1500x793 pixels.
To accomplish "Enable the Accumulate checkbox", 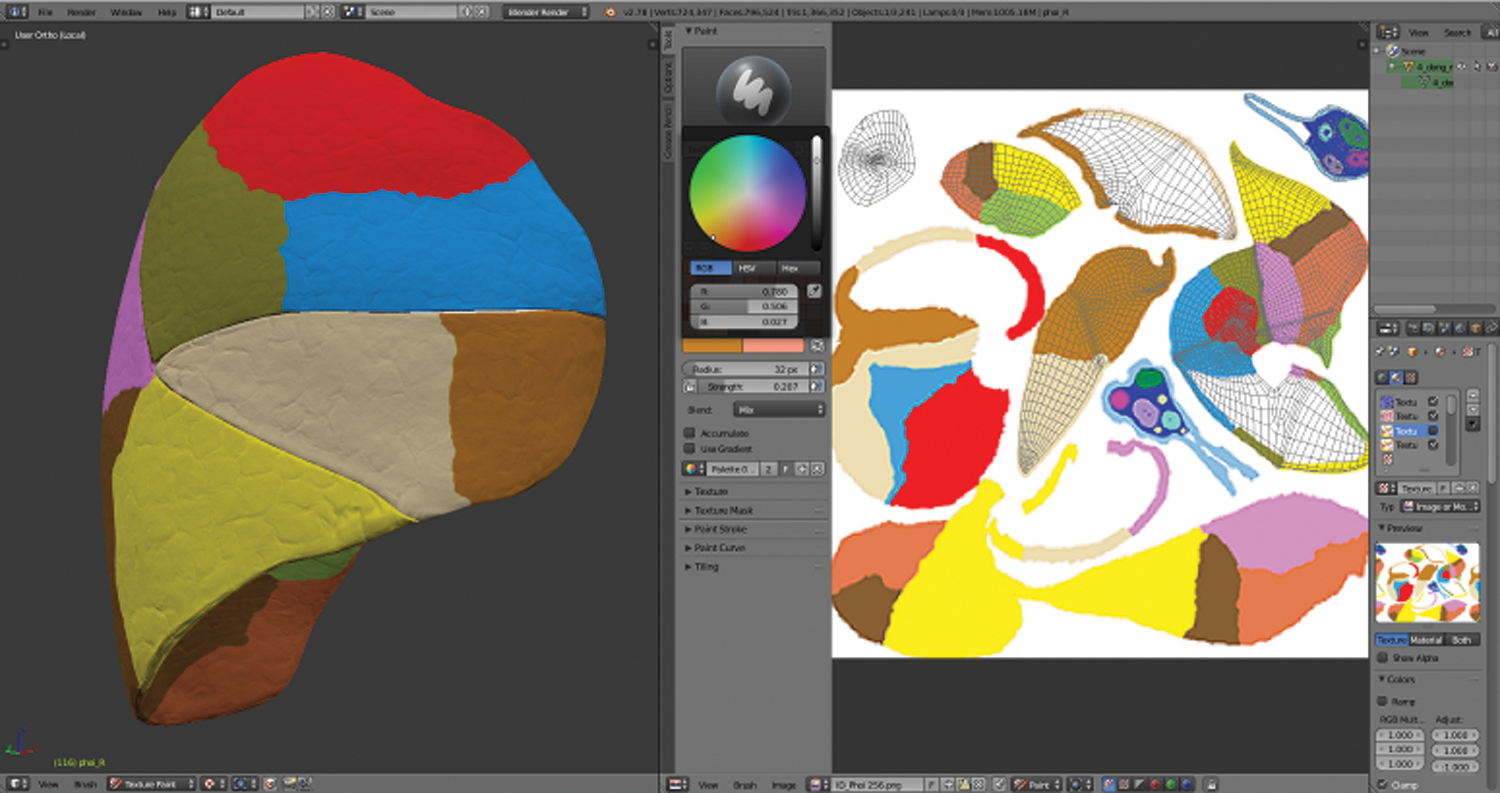I will pos(689,433).
